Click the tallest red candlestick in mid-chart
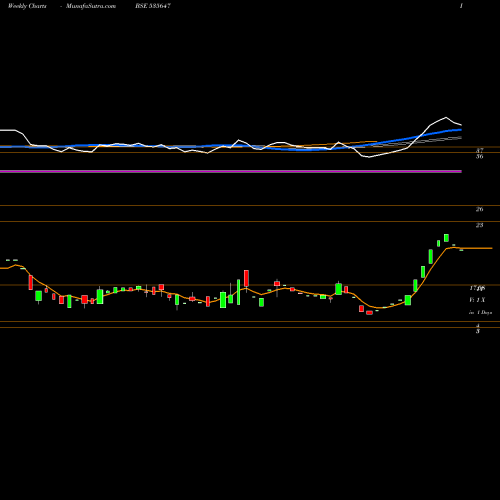Screen dimensions: 500x500 pyautogui.click(x=246, y=278)
